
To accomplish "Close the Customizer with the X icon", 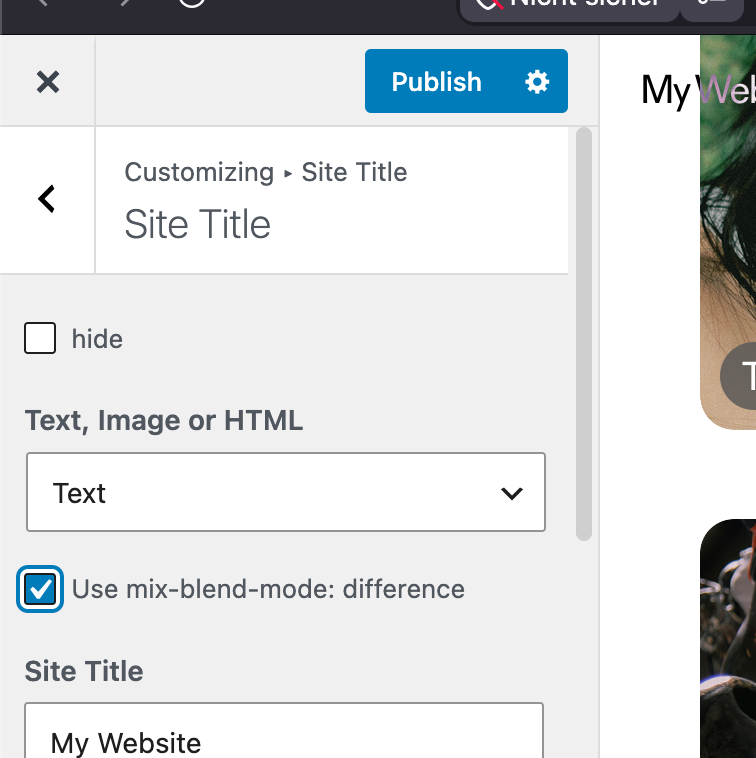I will click(48, 82).
